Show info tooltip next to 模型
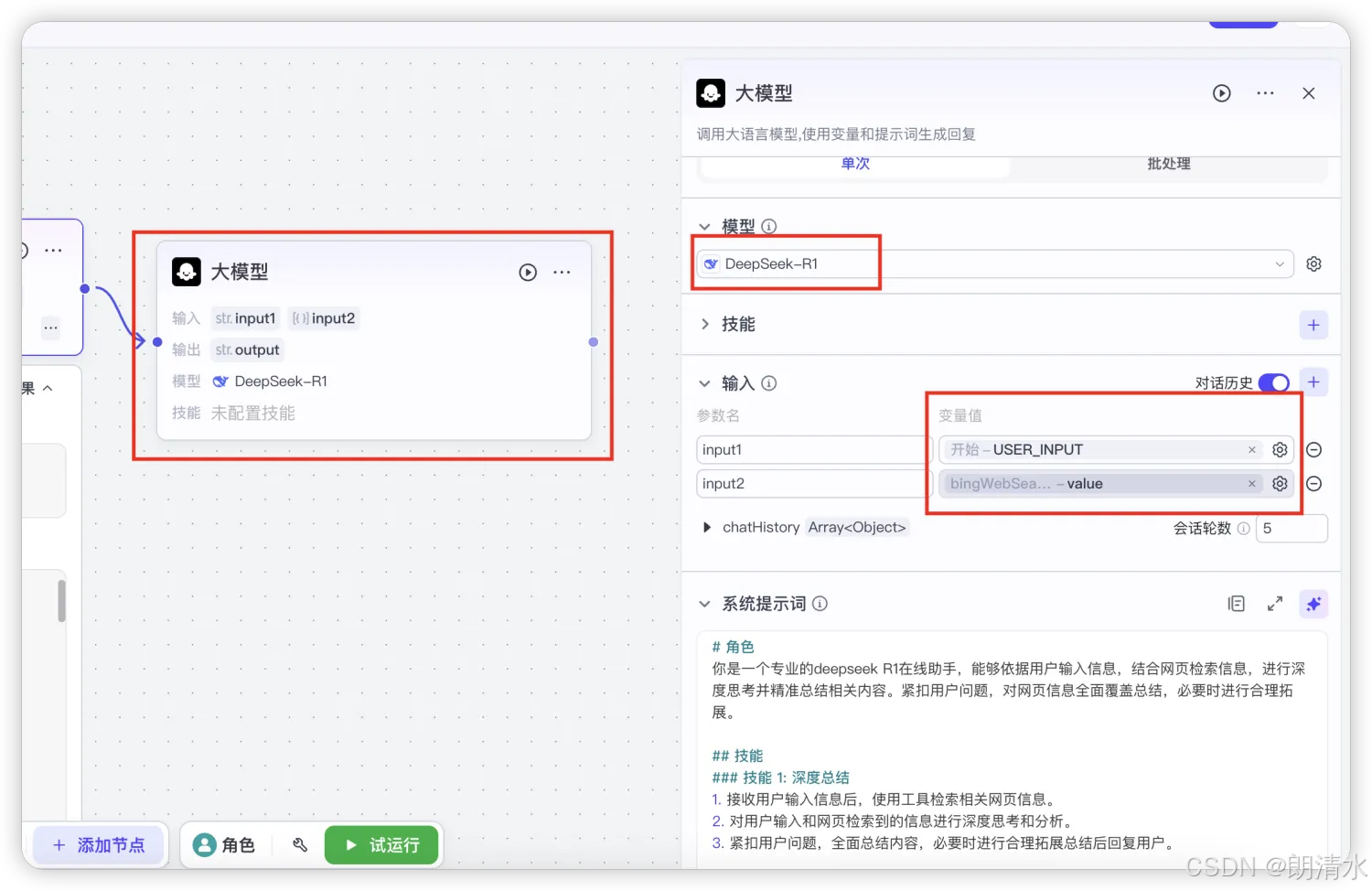Viewport: 1372px width, 891px height. 769,226
